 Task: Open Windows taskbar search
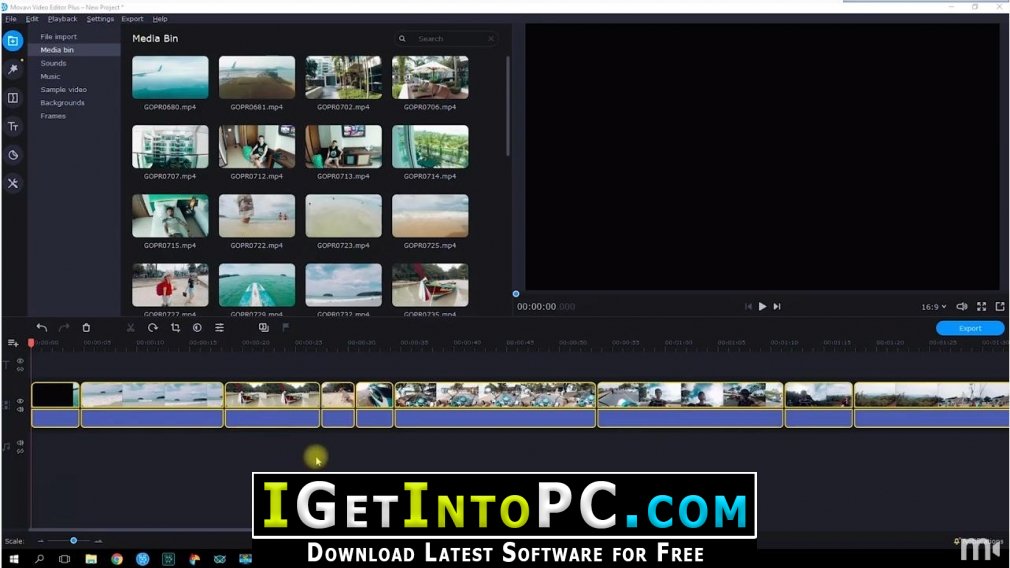(39, 559)
